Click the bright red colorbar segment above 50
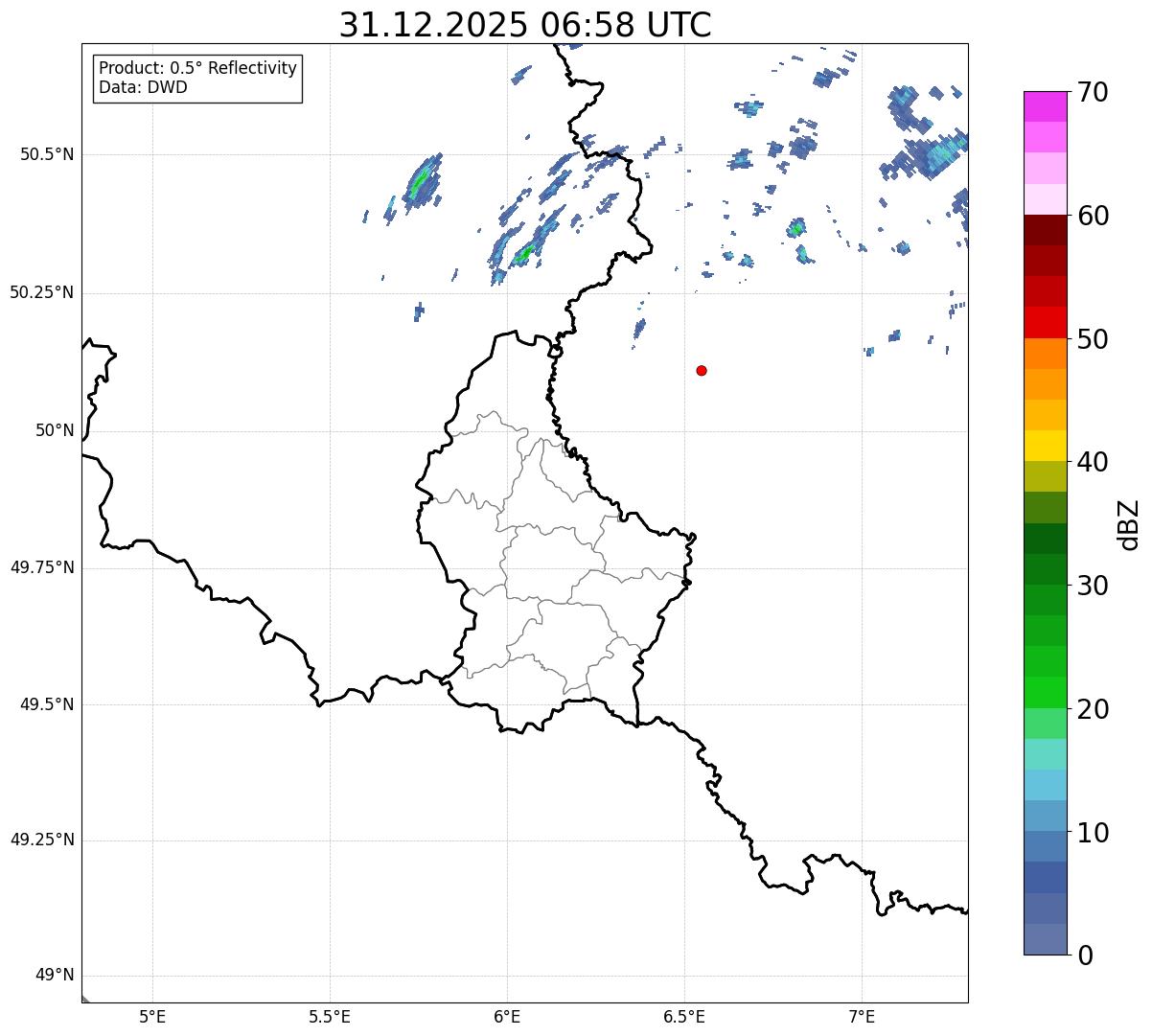The image size is (1152, 1036). click(1045, 323)
